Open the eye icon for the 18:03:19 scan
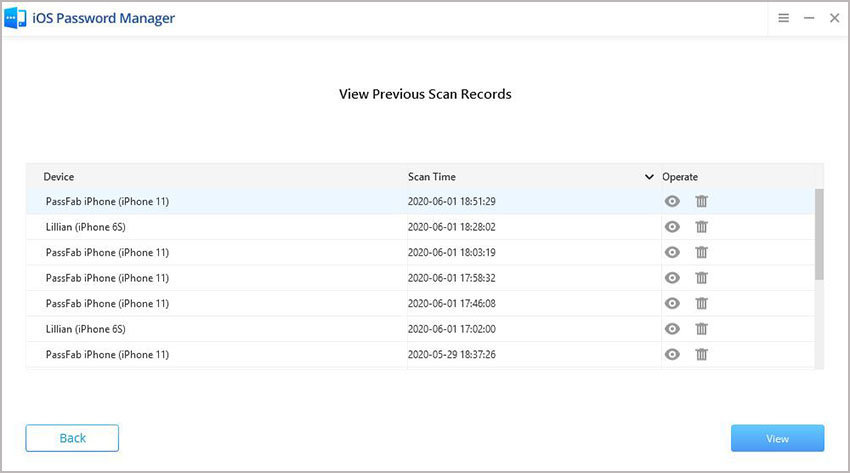The height and width of the screenshot is (473, 850). (x=672, y=252)
